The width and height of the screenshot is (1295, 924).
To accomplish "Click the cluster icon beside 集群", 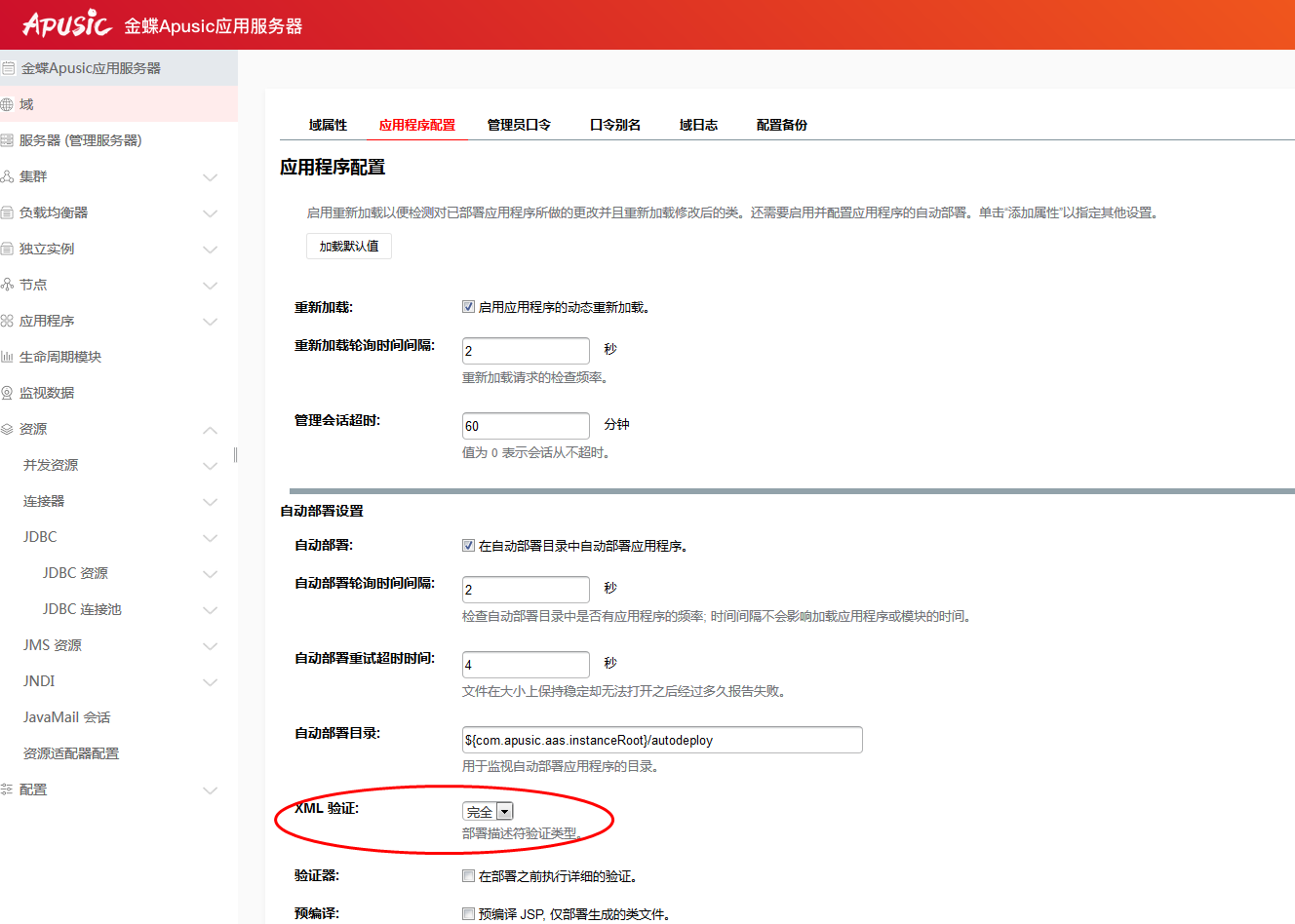I will [x=7, y=176].
